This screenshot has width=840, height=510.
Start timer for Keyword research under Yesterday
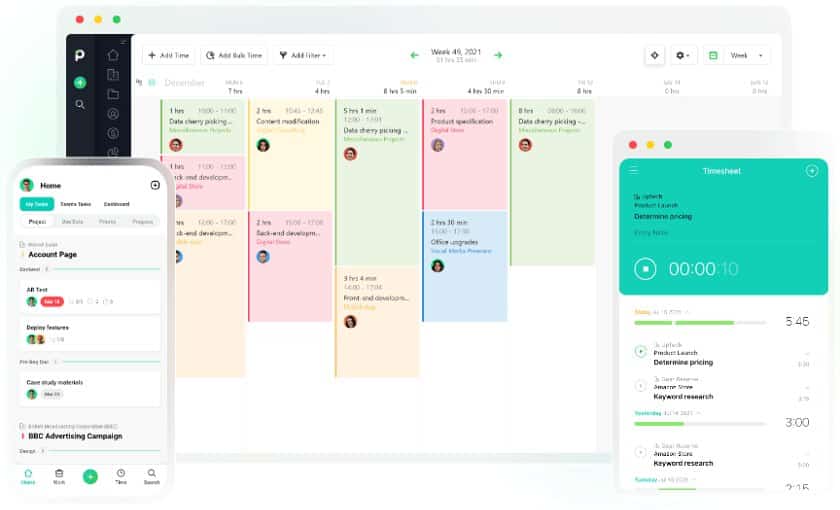pos(640,452)
